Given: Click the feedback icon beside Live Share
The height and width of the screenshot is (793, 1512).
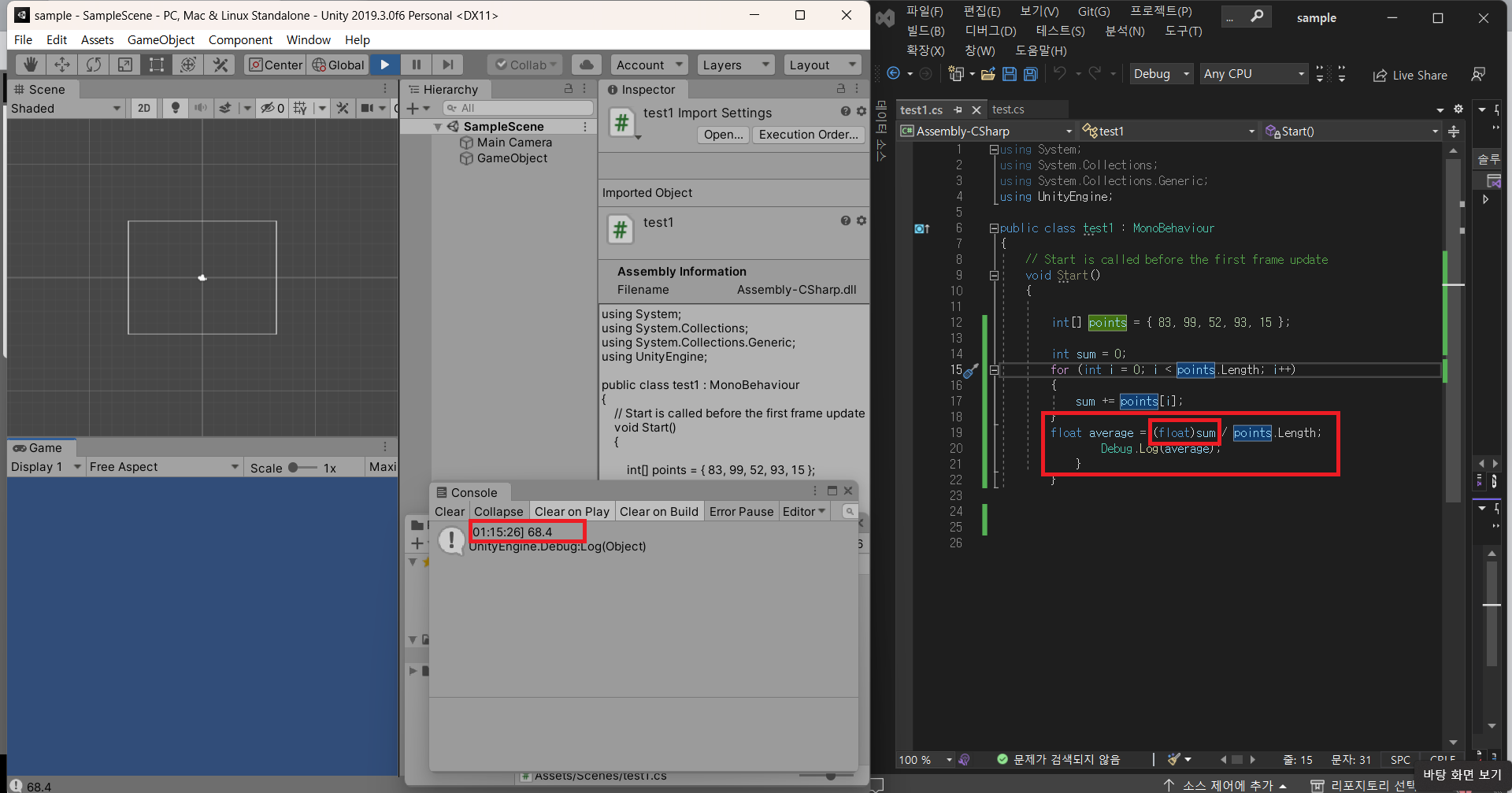Looking at the screenshot, I should pos(1478,74).
